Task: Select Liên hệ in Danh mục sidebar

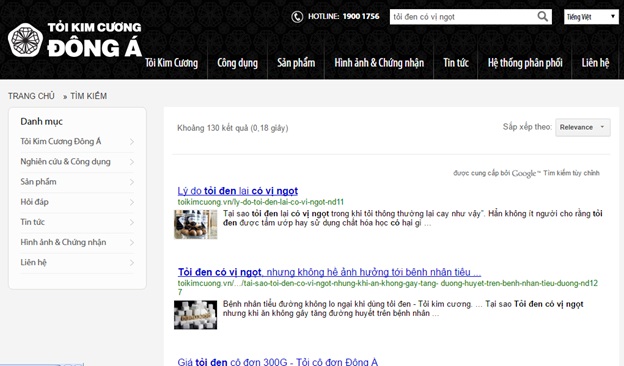Action: [x=33, y=263]
